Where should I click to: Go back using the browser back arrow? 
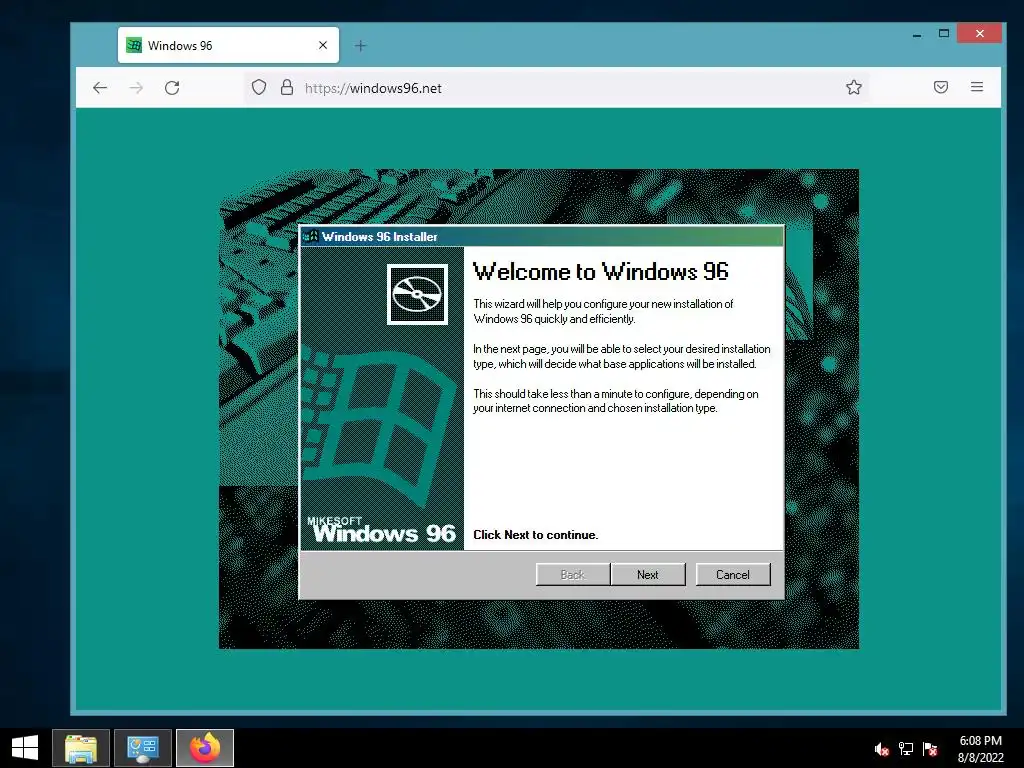[100, 88]
